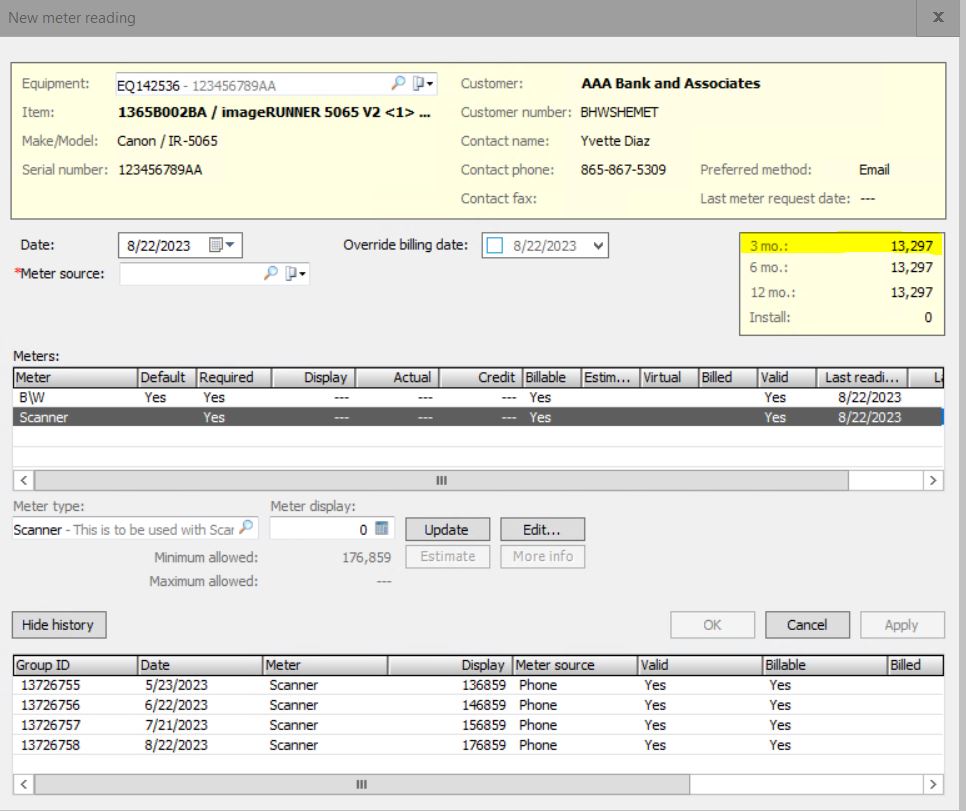Click the 12 mo. volume value
The image size is (966, 811).
click(911, 292)
